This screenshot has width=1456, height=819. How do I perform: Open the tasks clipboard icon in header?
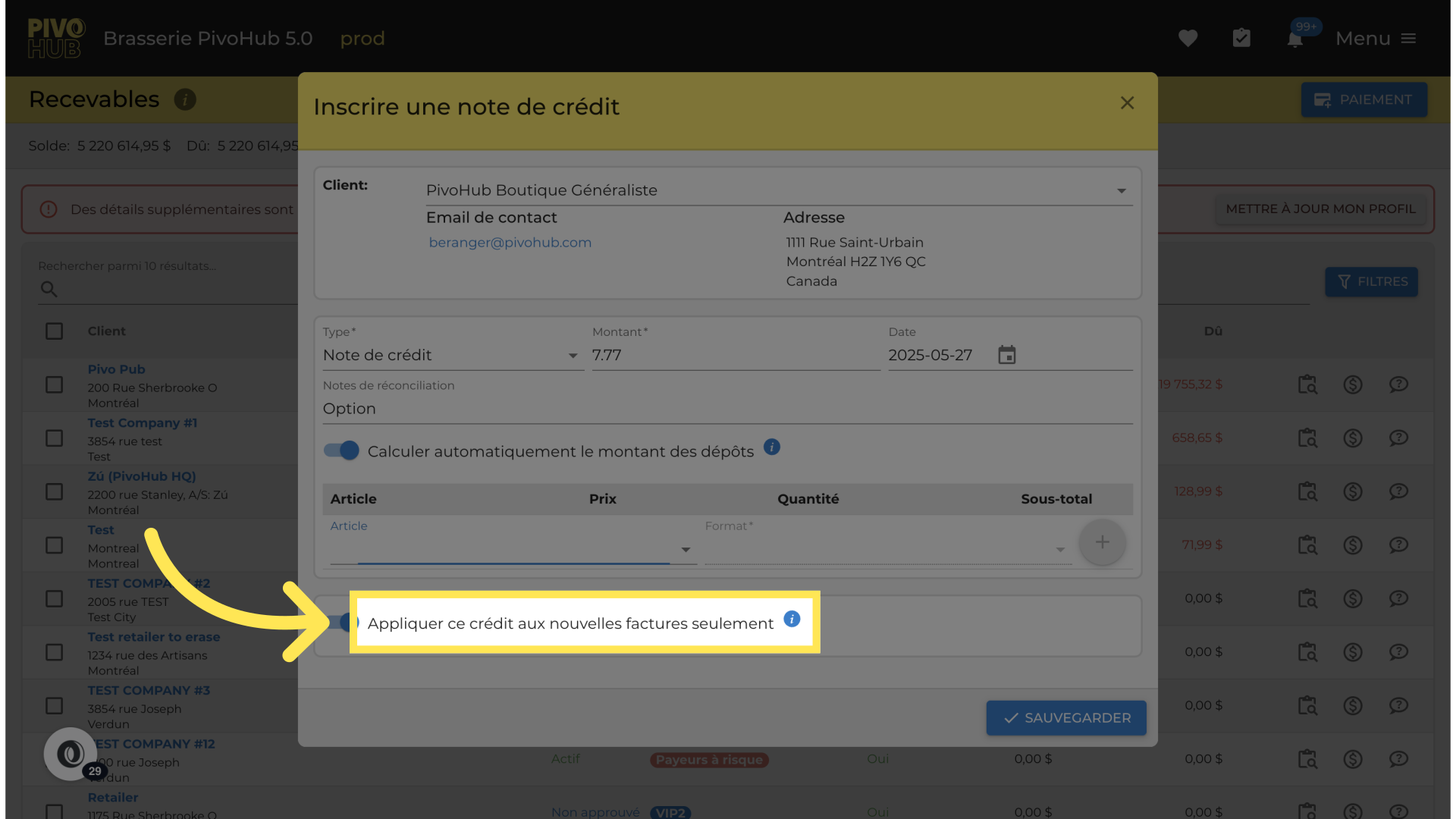[x=1241, y=38]
